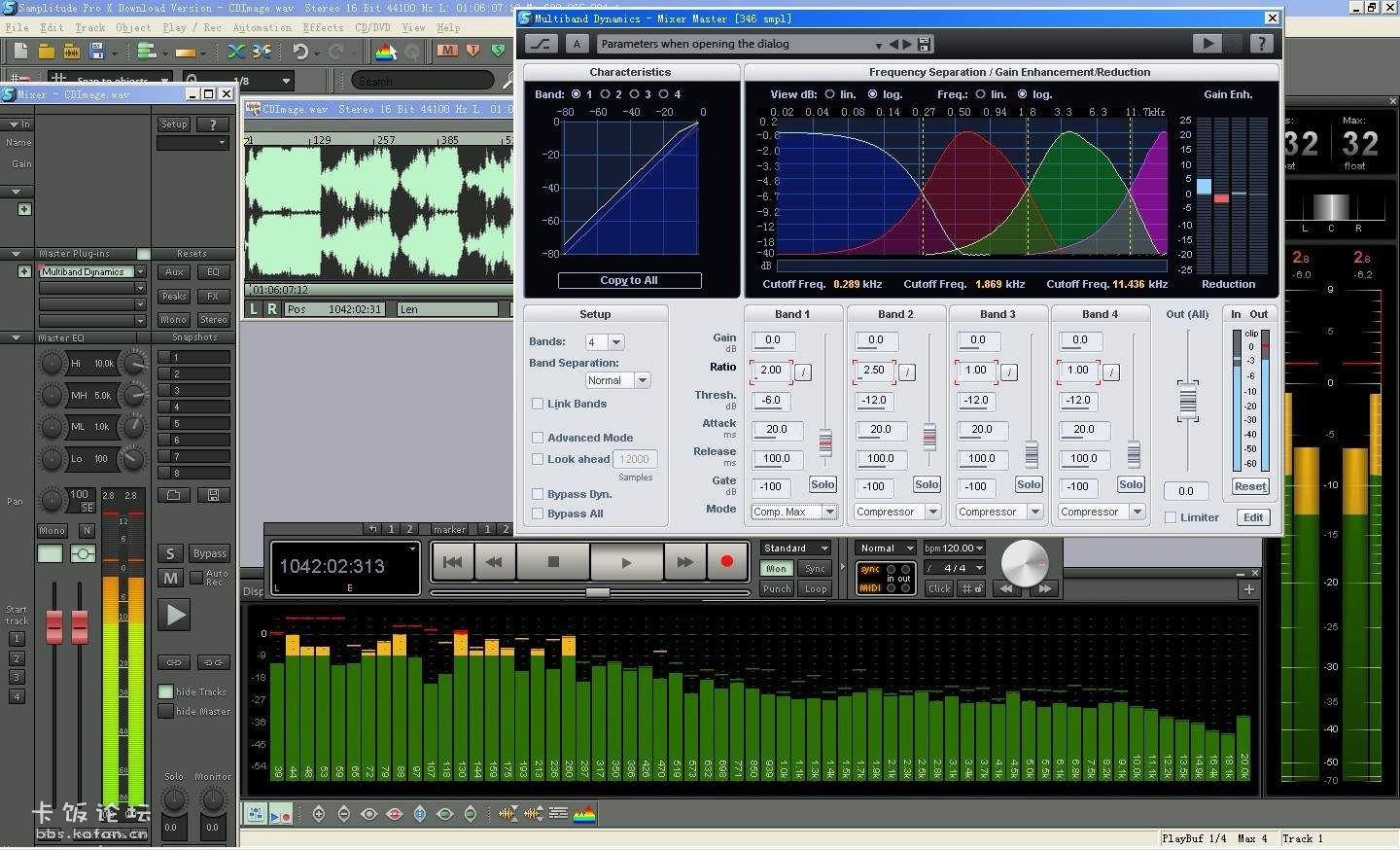
Task: Select View dB lin. radio button
Action: [829, 94]
